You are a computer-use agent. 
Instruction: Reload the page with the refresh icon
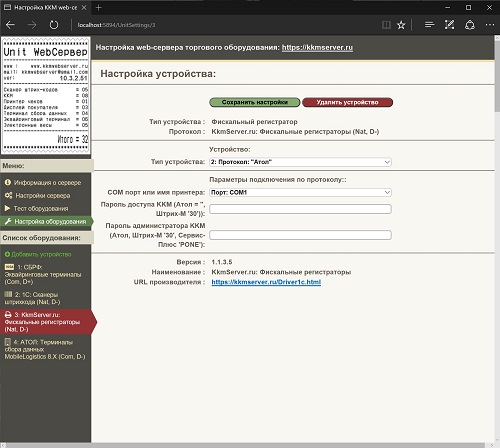[54, 25]
